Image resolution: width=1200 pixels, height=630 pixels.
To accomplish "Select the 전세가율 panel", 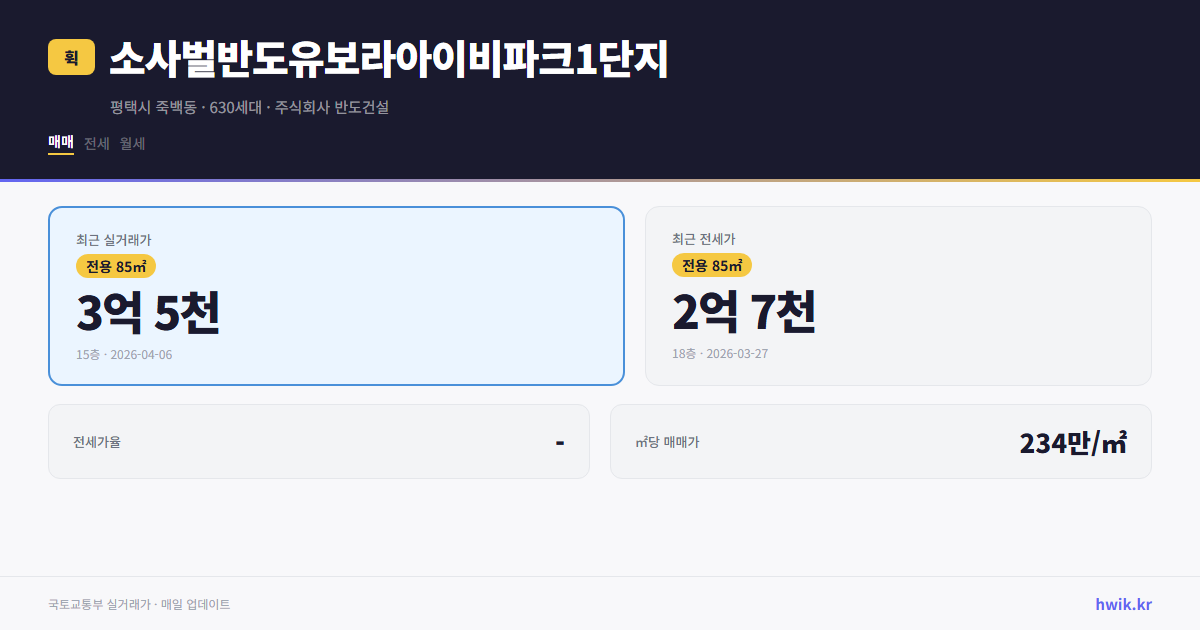I will pos(319,441).
